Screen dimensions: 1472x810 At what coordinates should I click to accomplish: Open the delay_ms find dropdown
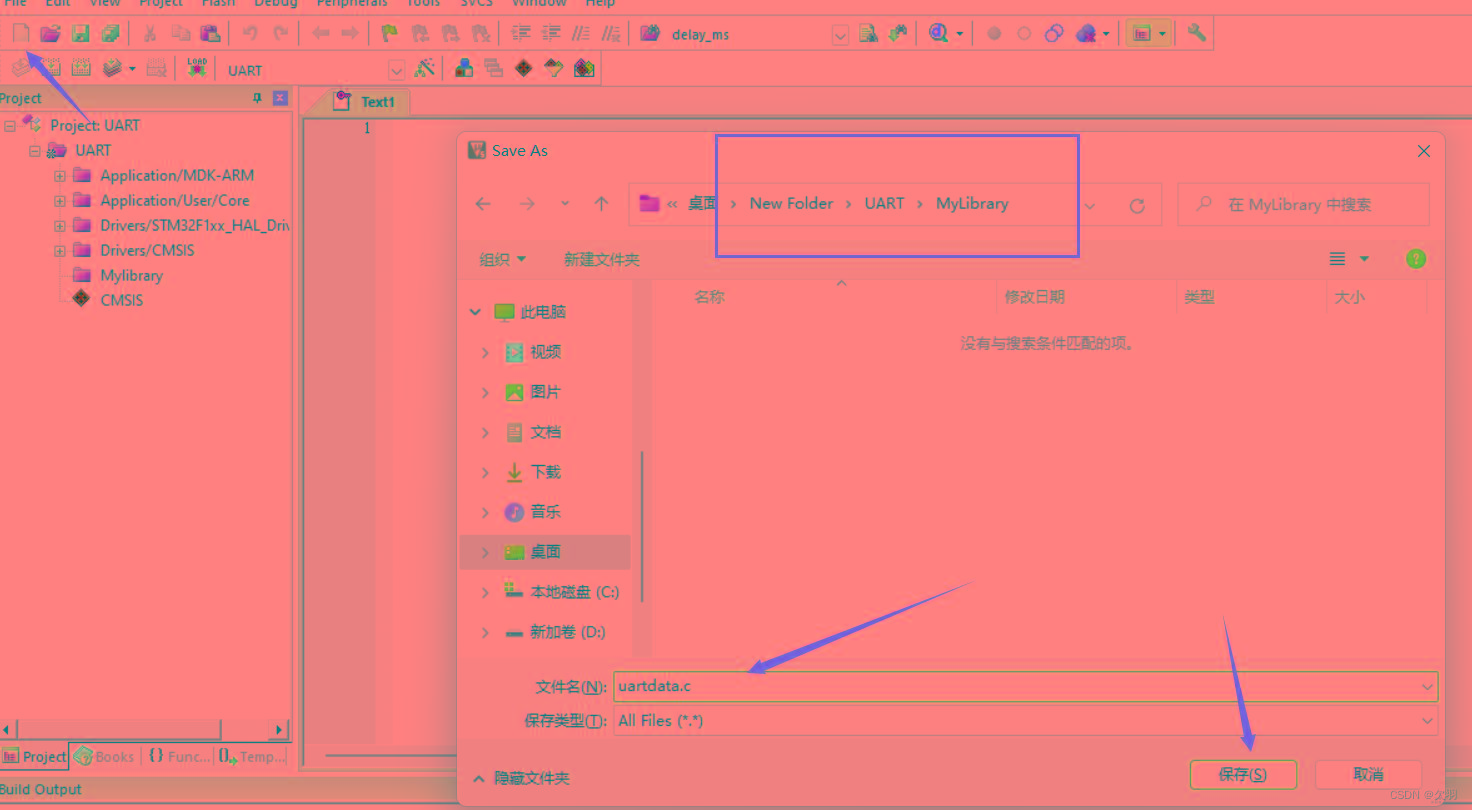click(x=840, y=36)
